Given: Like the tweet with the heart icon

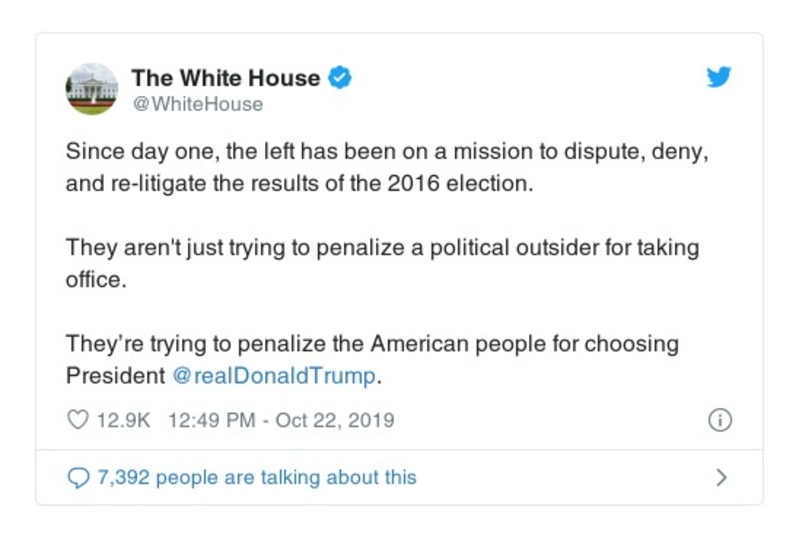Looking at the screenshot, I should click(77, 420).
